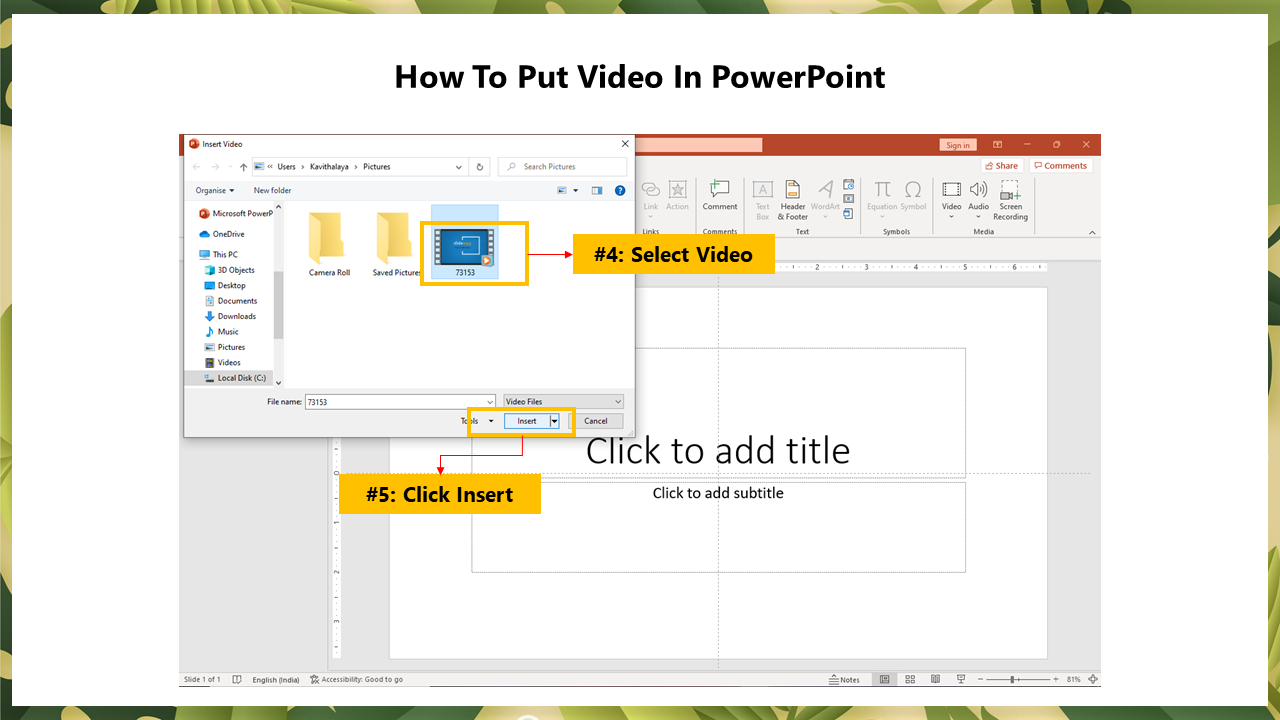1280x720 pixels.
Task: Click the Cancel button
Action: click(x=596, y=421)
